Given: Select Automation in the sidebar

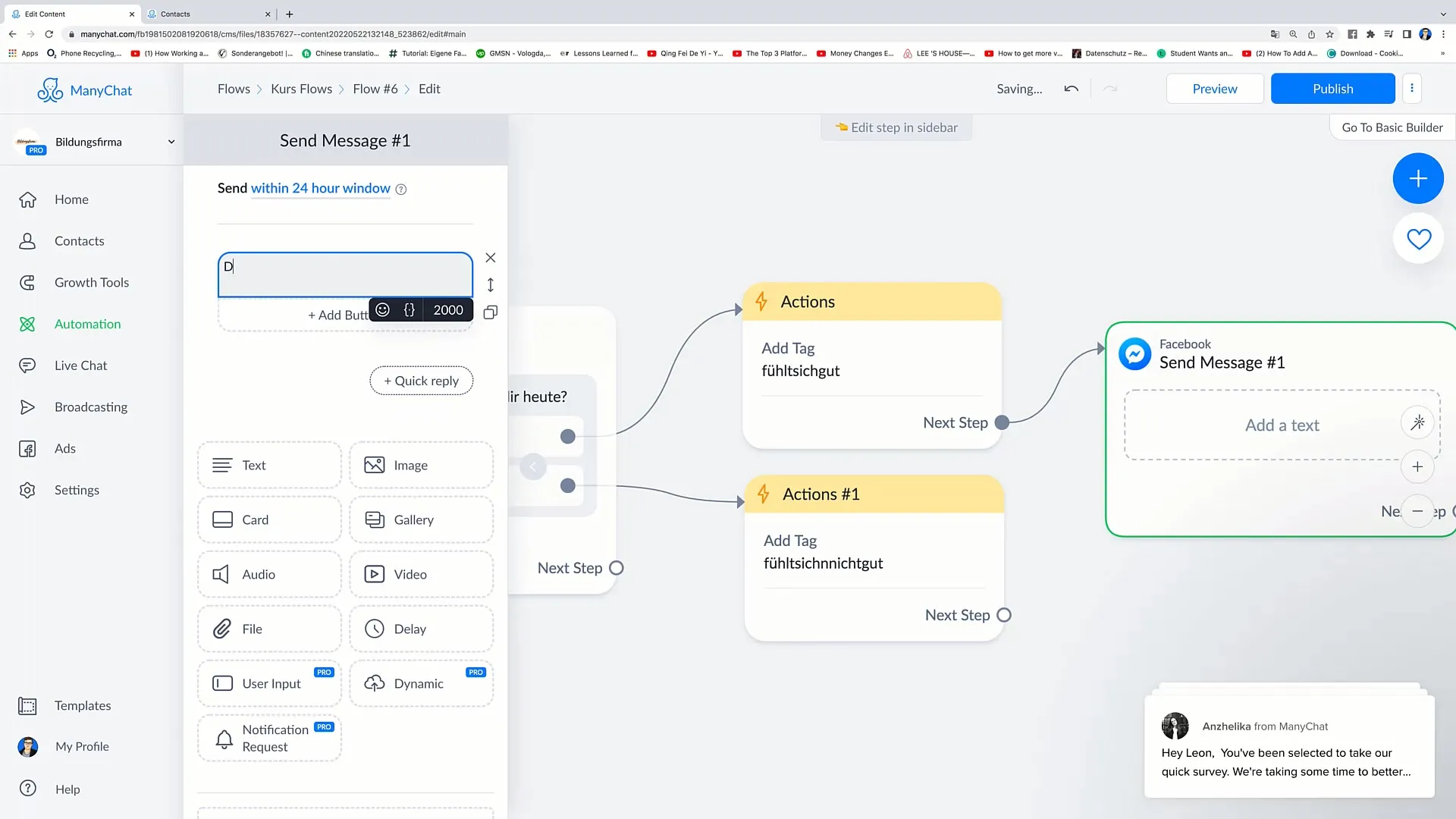Looking at the screenshot, I should coord(87,325).
